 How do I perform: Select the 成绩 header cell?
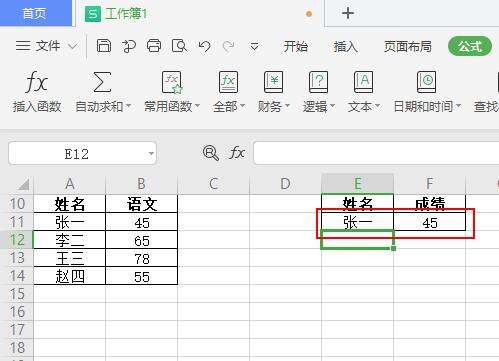[429, 204]
